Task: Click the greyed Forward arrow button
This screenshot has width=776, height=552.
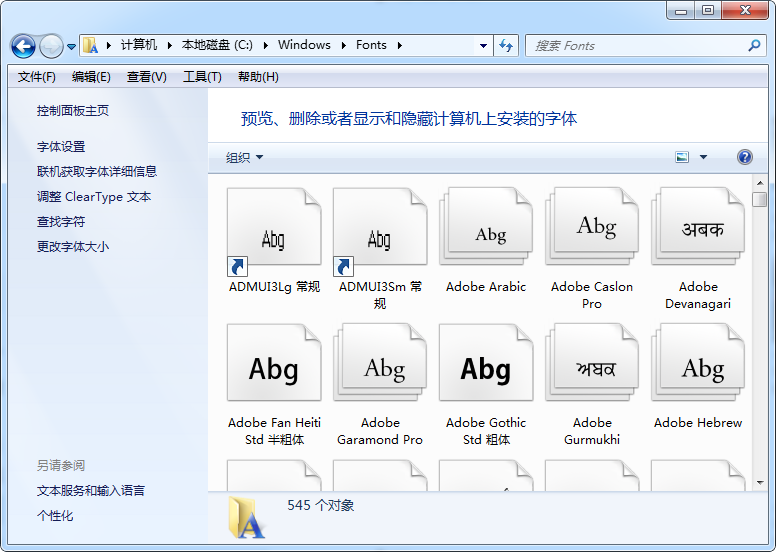Action: [51, 47]
